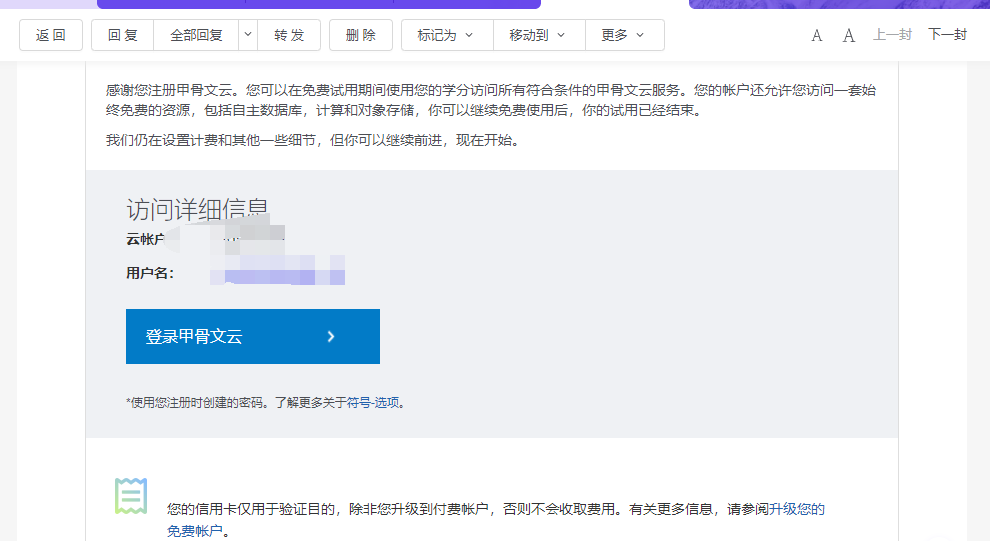990x541 pixels.
Task: Go to previous email 上一封
Action: [892, 35]
